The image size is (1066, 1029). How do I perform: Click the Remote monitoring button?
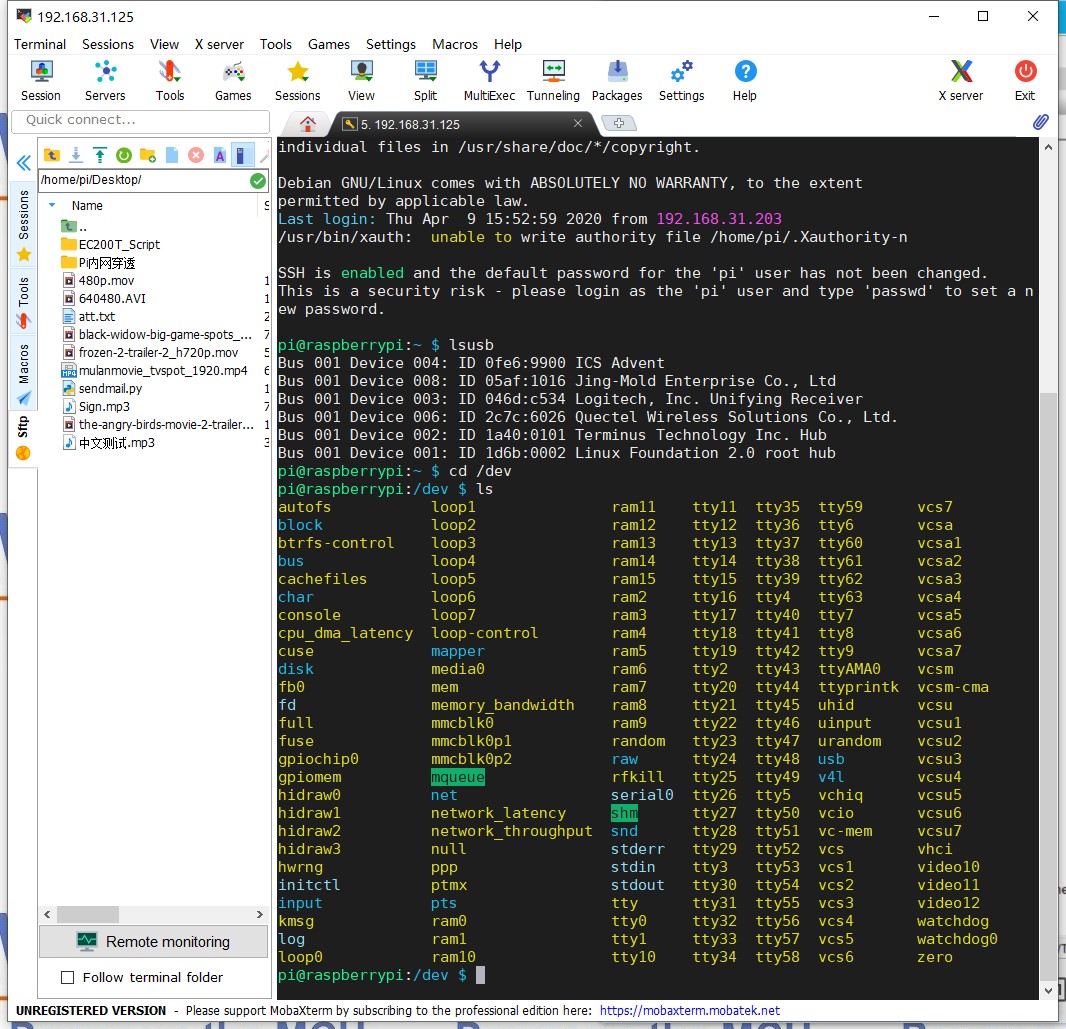[154, 941]
